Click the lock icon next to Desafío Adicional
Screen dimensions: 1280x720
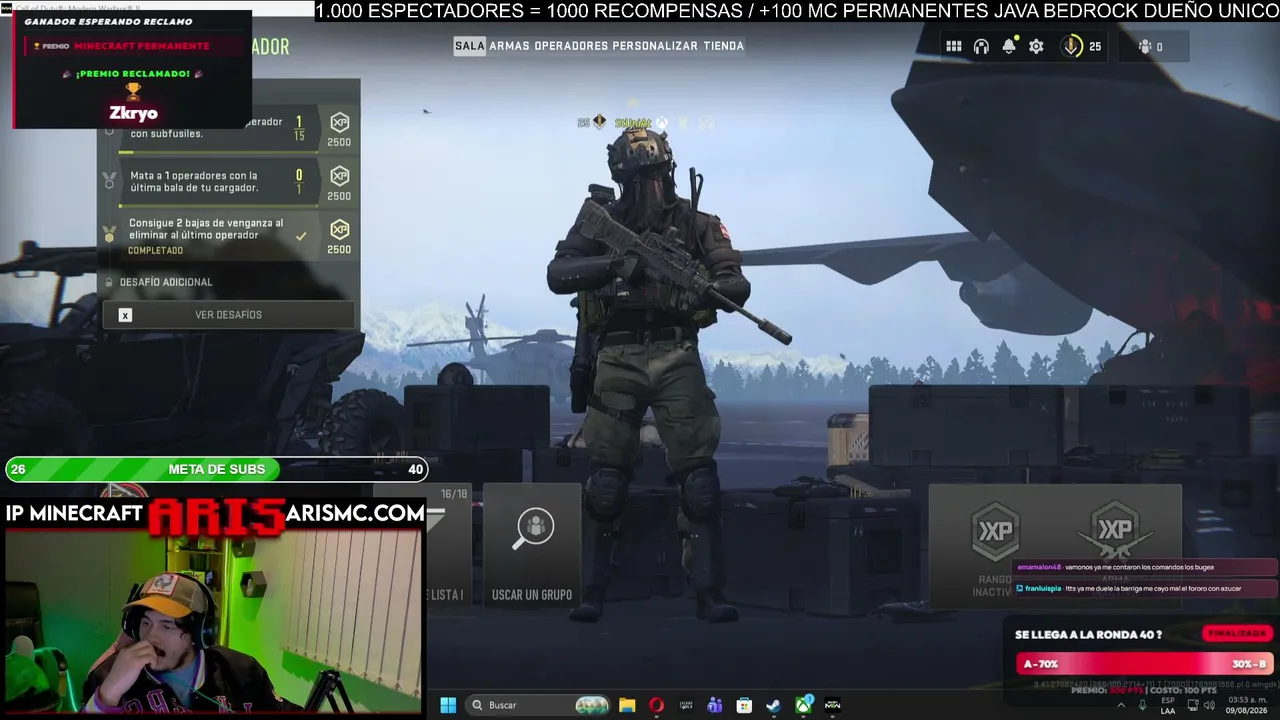tap(110, 282)
